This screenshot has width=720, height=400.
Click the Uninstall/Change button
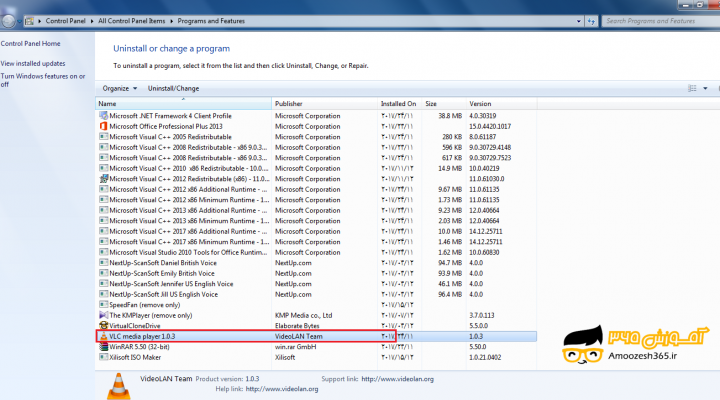coord(173,88)
